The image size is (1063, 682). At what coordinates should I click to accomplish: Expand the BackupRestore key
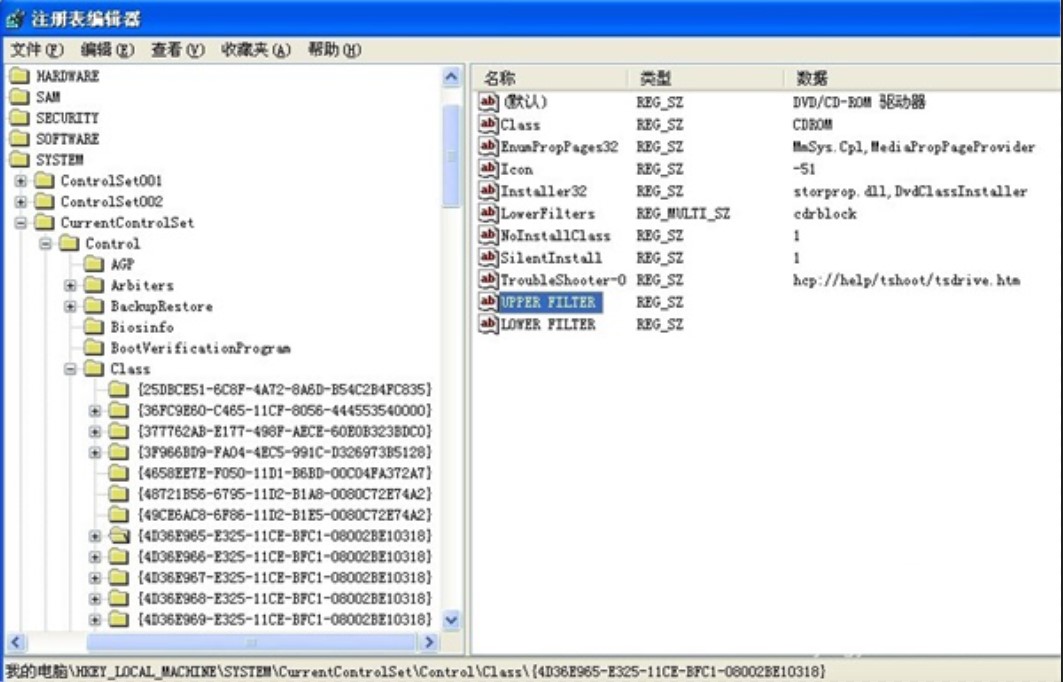[71, 306]
